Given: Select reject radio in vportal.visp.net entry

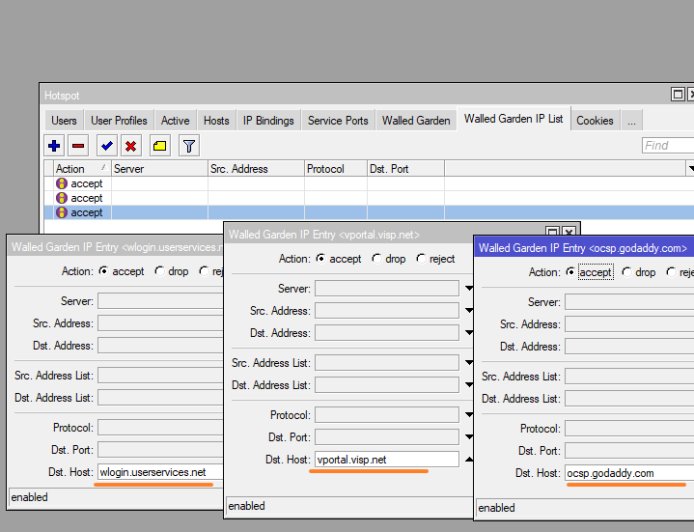Looking at the screenshot, I should pos(420,258).
